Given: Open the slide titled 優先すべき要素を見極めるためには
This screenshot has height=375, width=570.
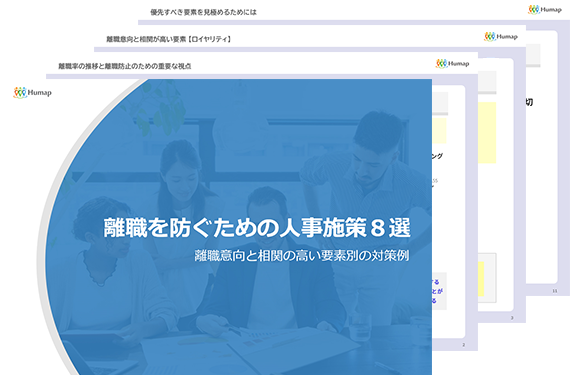Looking at the screenshot, I should 203,12.
